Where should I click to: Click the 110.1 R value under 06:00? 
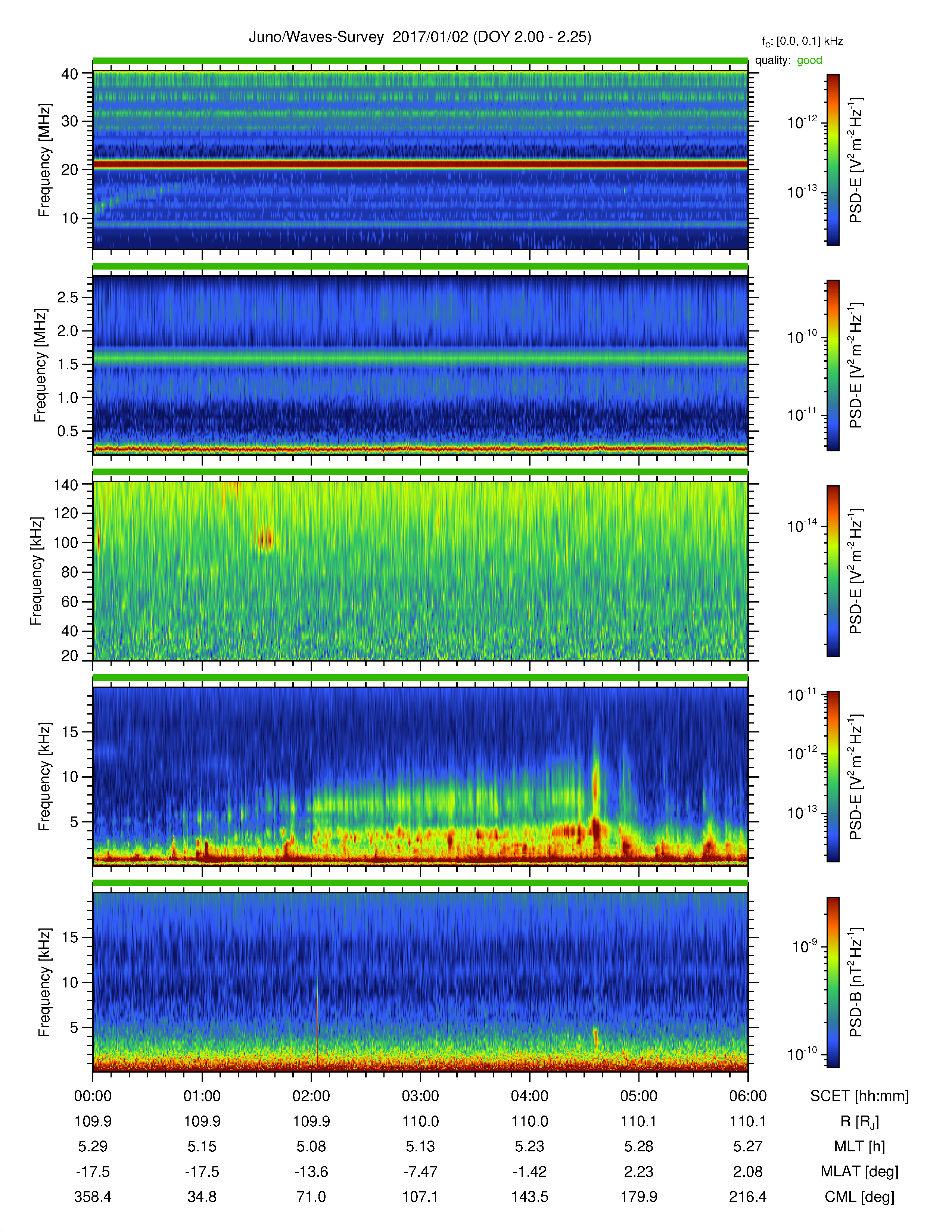click(747, 1121)
